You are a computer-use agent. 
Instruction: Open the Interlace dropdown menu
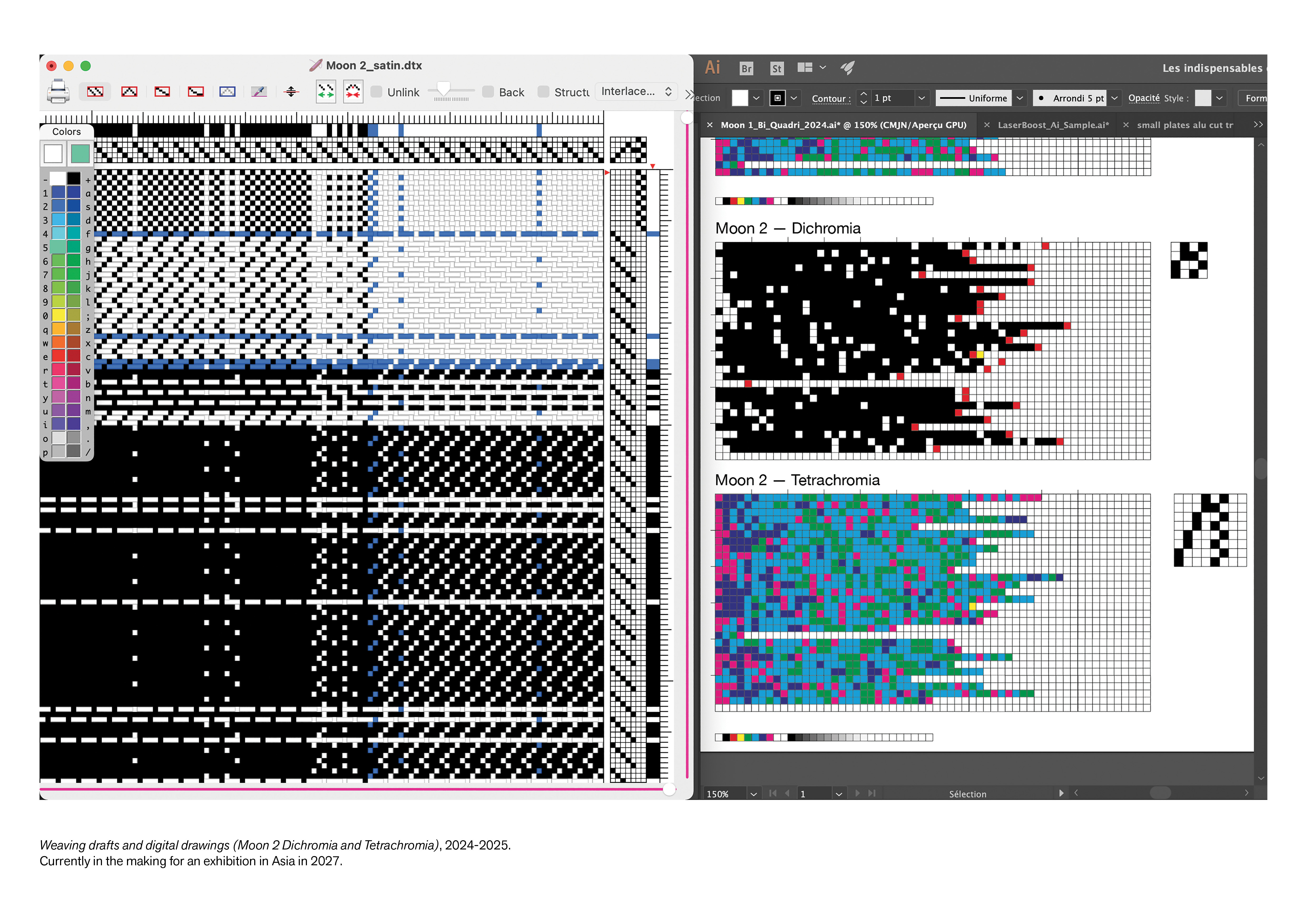click(636, 92)
